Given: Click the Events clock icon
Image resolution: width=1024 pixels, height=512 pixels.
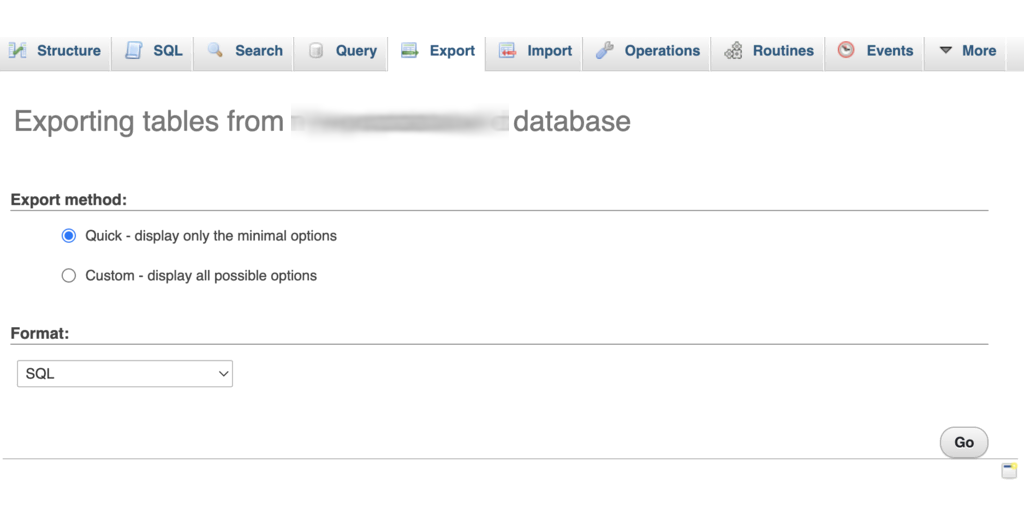Looking at the screenshot, I should click(x=846, y=50).
